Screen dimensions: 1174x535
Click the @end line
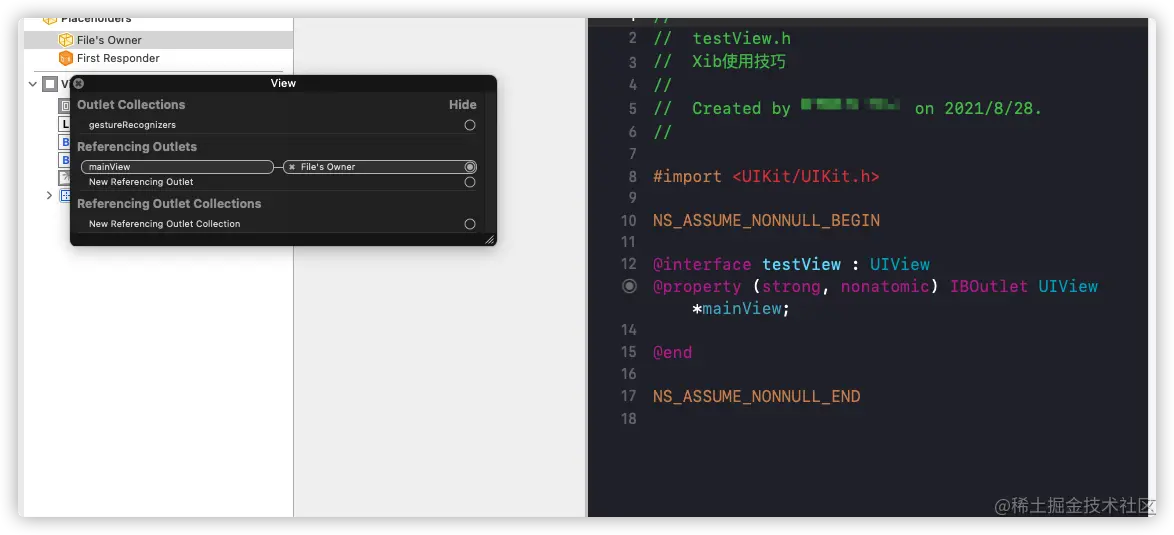click(672, 352)
